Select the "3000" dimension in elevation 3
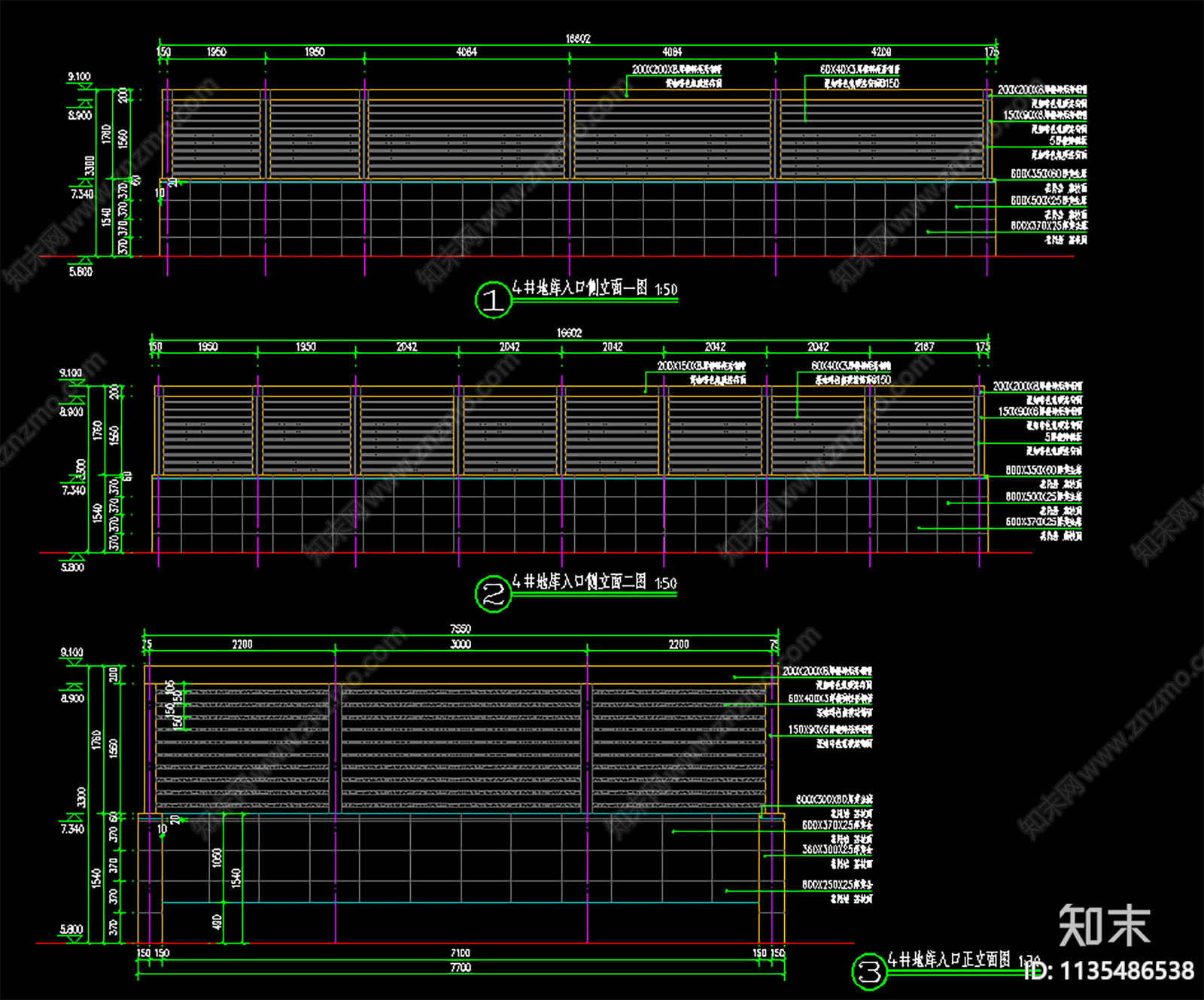 (x=461, y=644)
